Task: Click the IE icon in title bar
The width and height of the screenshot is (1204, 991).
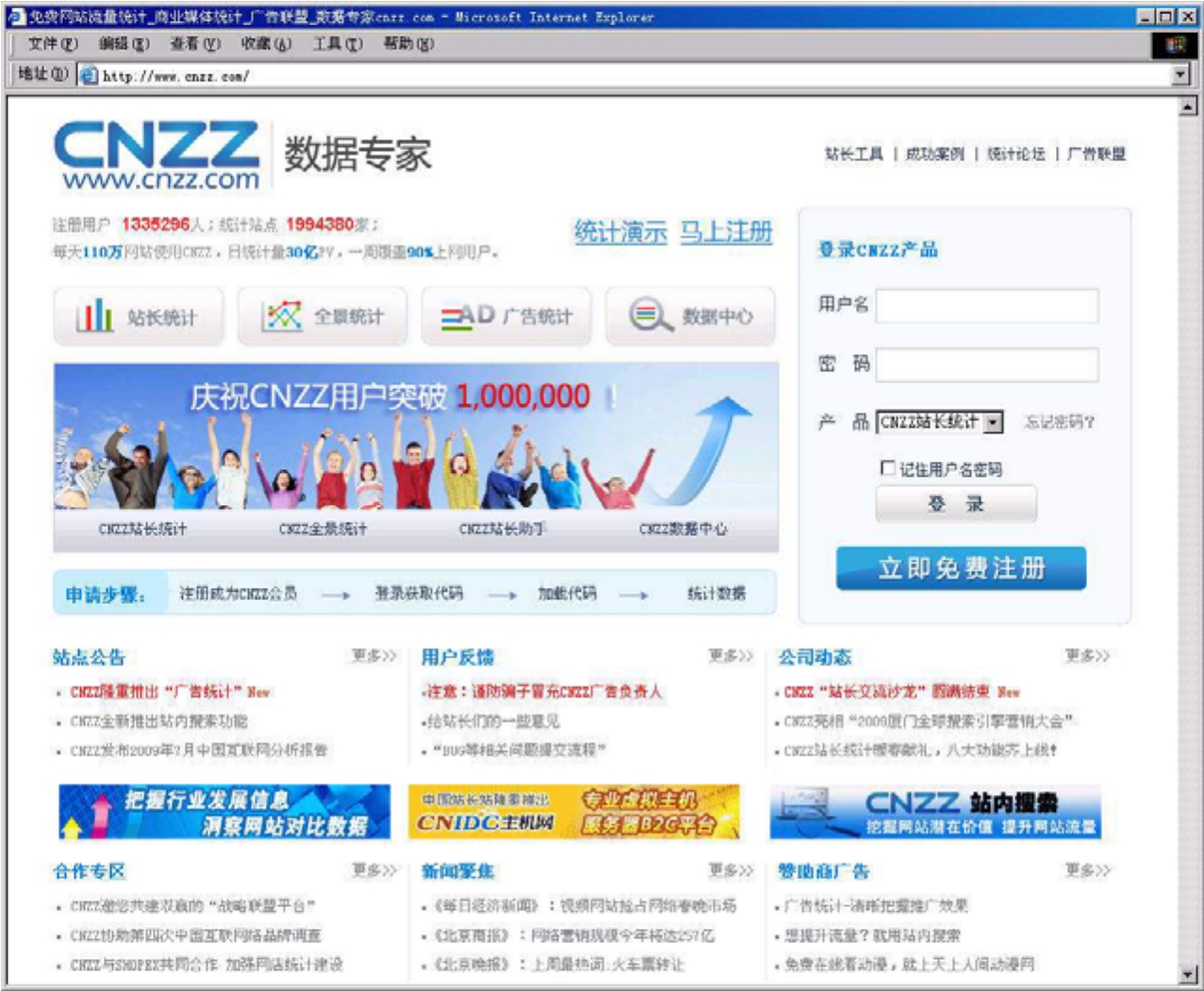Action: click(x=16, y=17)
